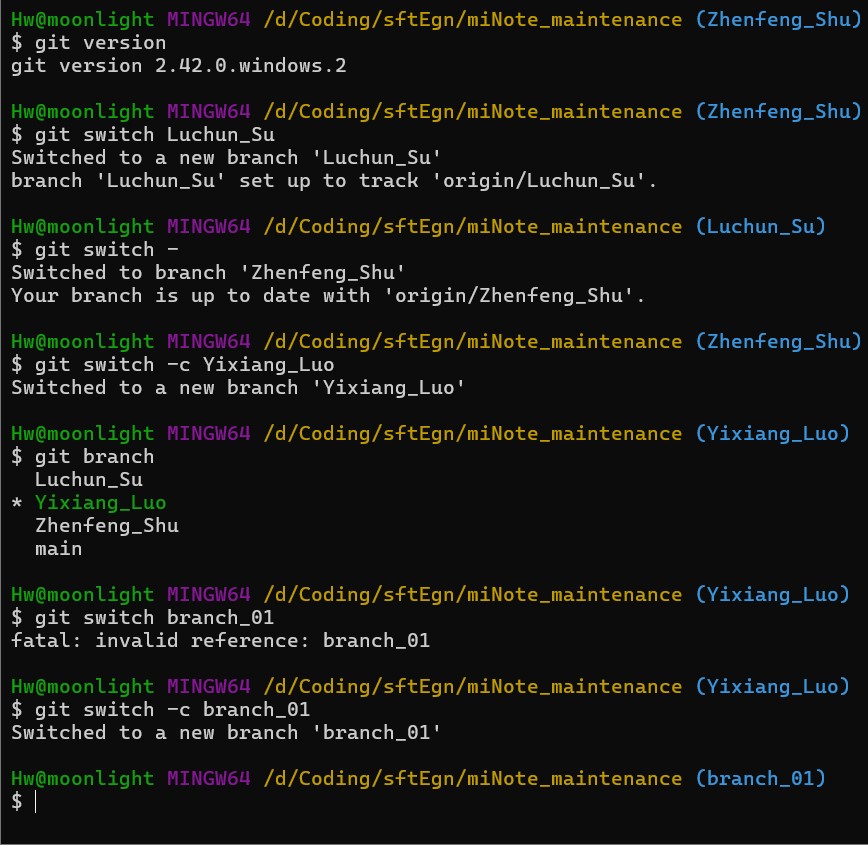Click 'Zhenfeng_Shu' in the branch list
The image size is (868, 845).
[107, 526]
